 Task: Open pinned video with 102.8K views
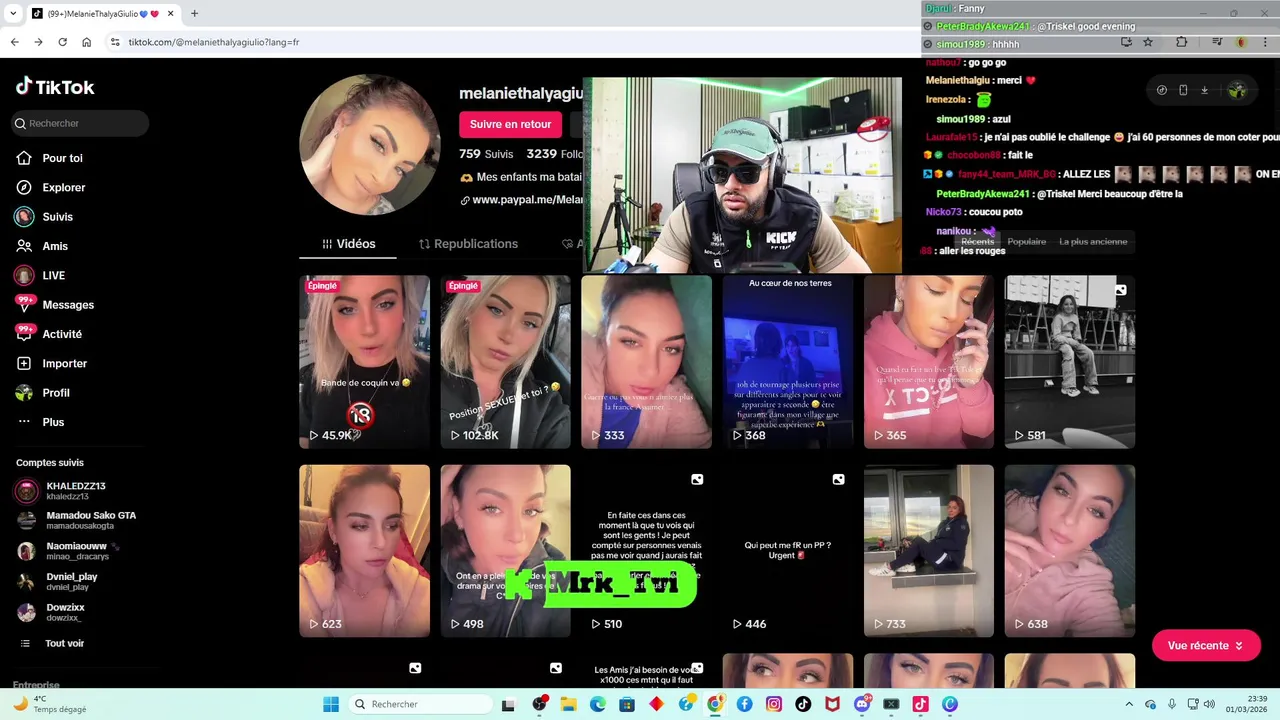pyautogui.click(x=505, y=362)
